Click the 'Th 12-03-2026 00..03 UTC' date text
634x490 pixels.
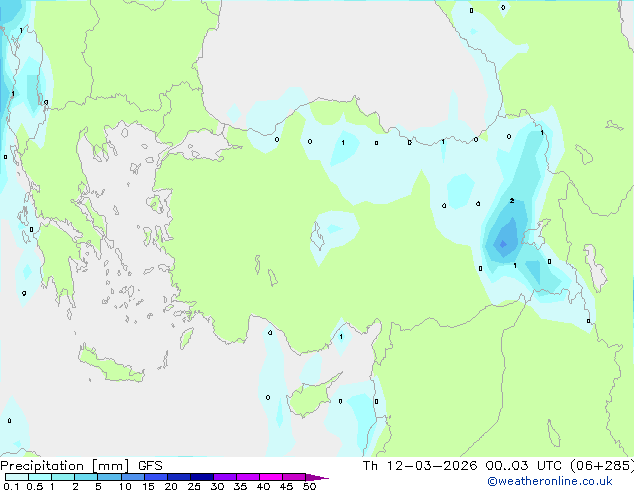tap(462, 466)
